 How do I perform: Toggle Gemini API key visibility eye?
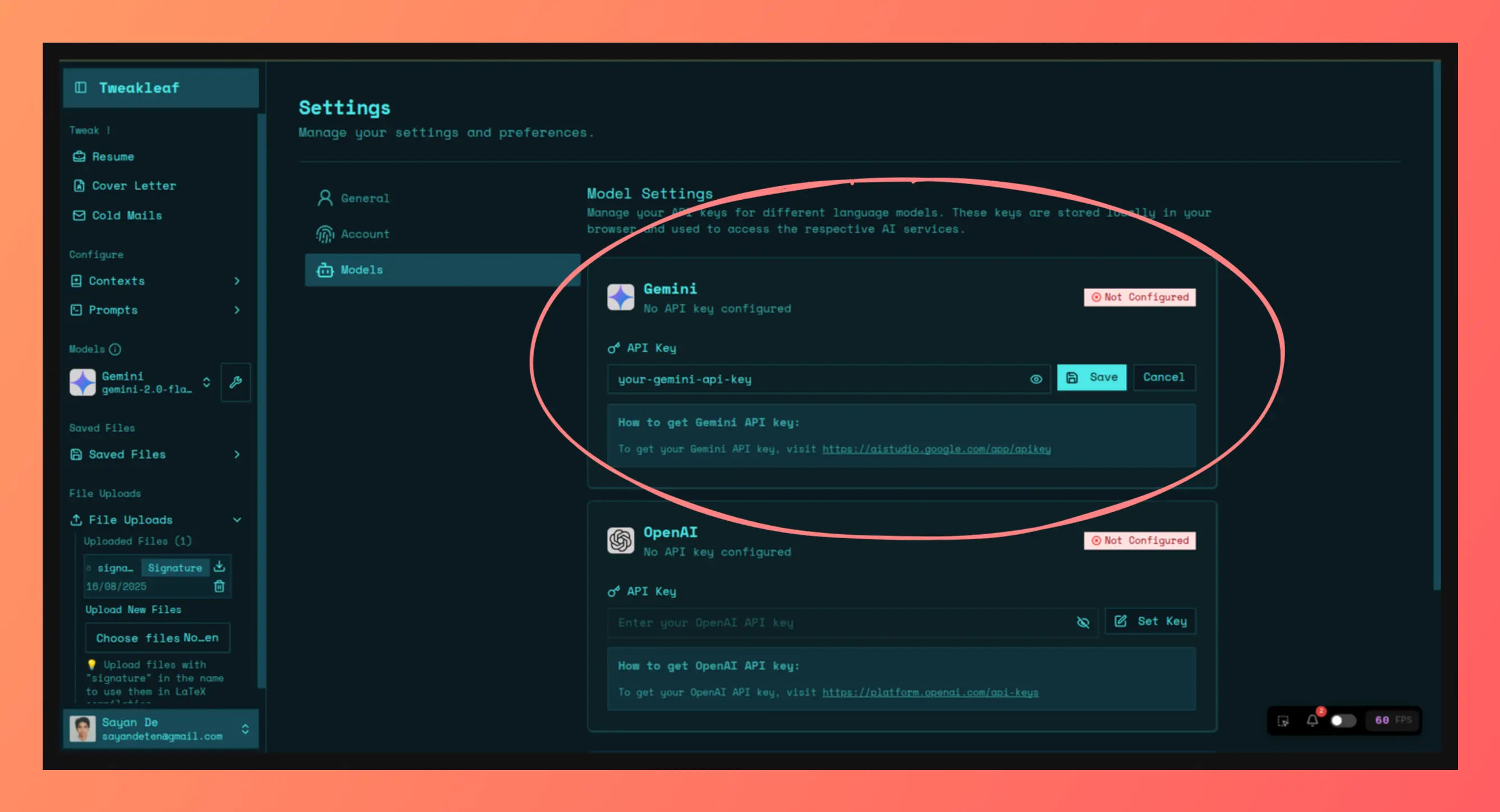(x=1036, y=379)
